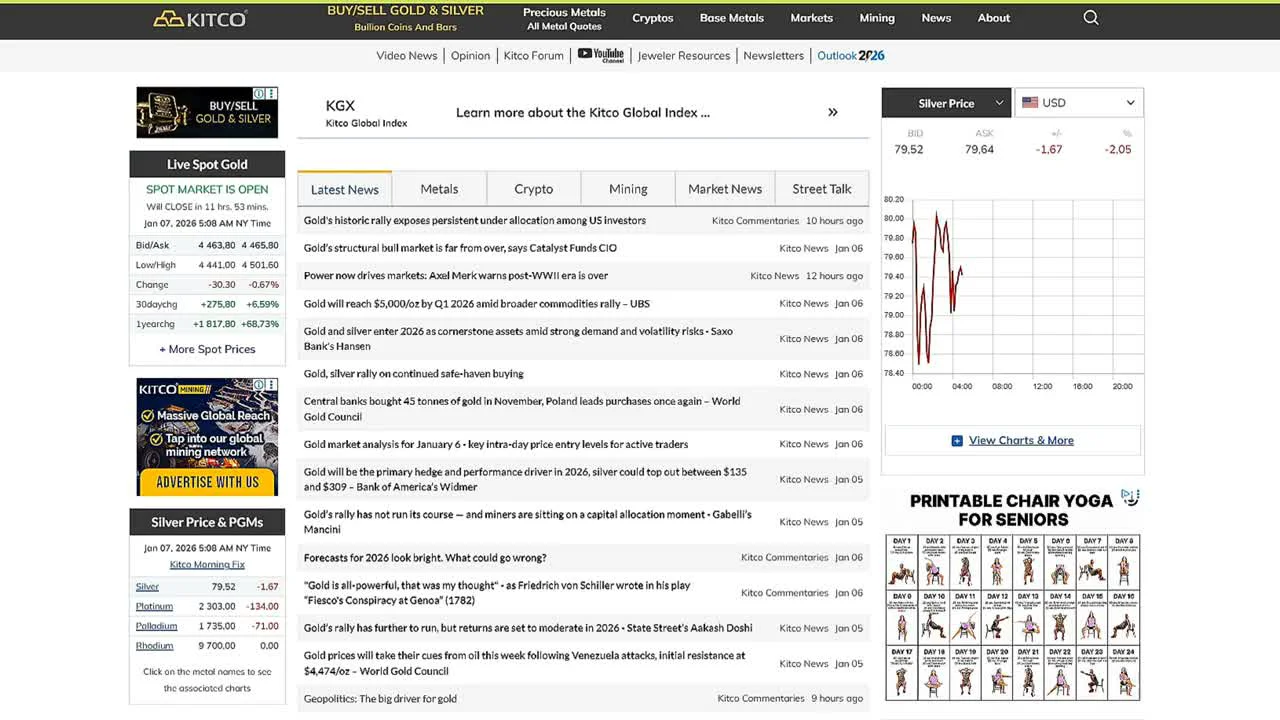
Task: Click the search magnifier icon
Action: coord(1091,18)
